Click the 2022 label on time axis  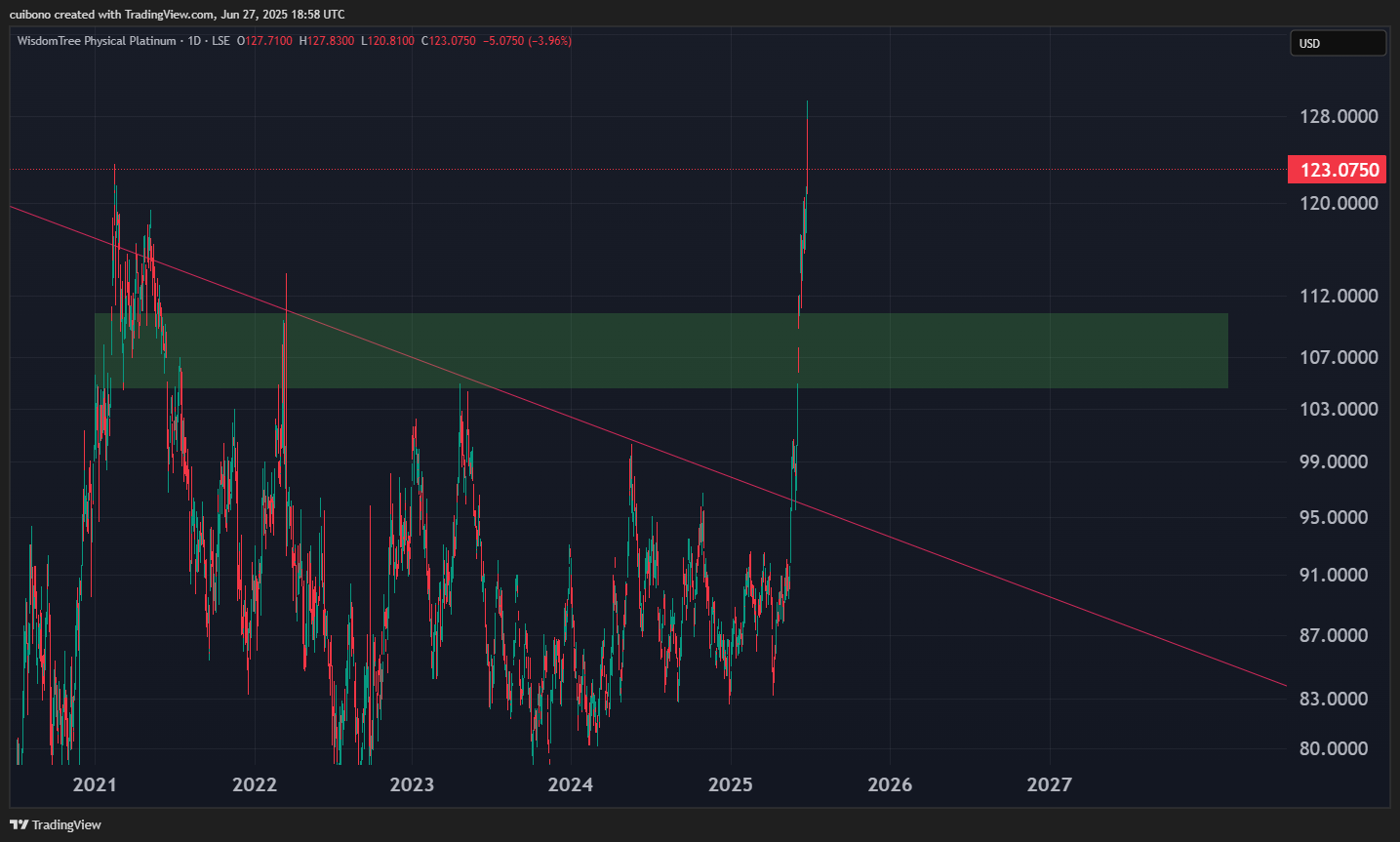coord(255,784)
